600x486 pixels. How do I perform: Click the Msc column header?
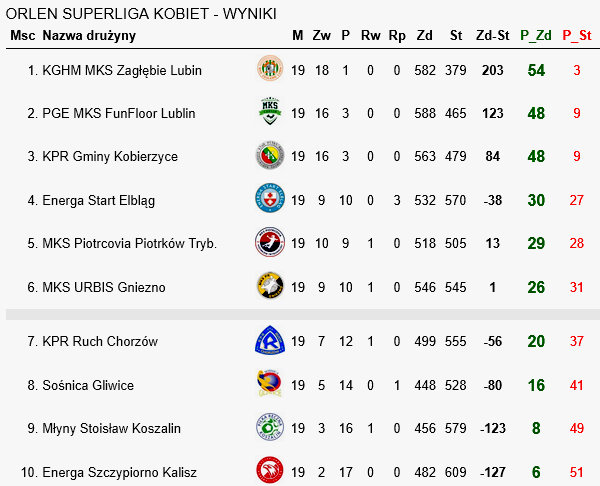coord(22,36)
